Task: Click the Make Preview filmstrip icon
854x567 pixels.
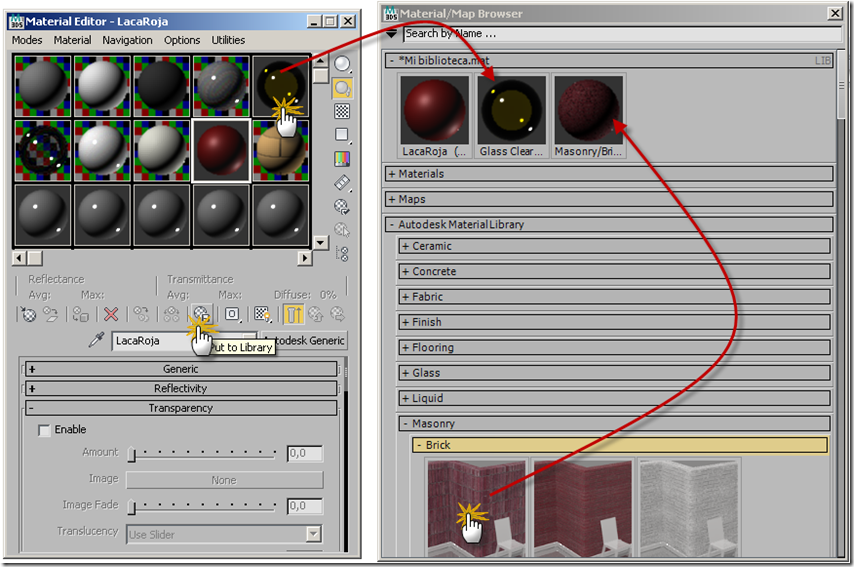Action: tap(342, 182)
